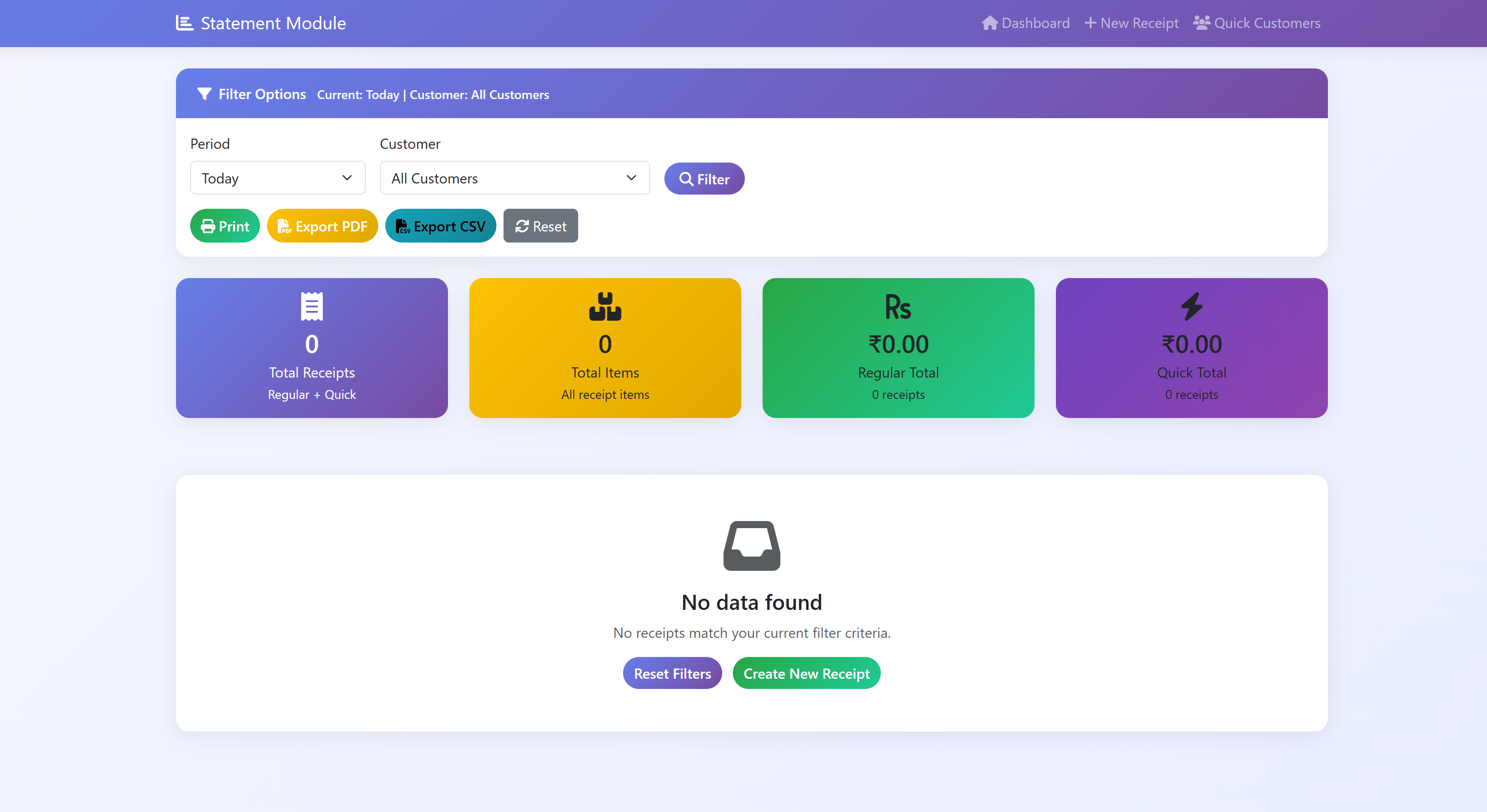The height and width of the screenshot is (812, 1487).
Task: Click Reset Filters in the empty state
Action: point(672,673)
